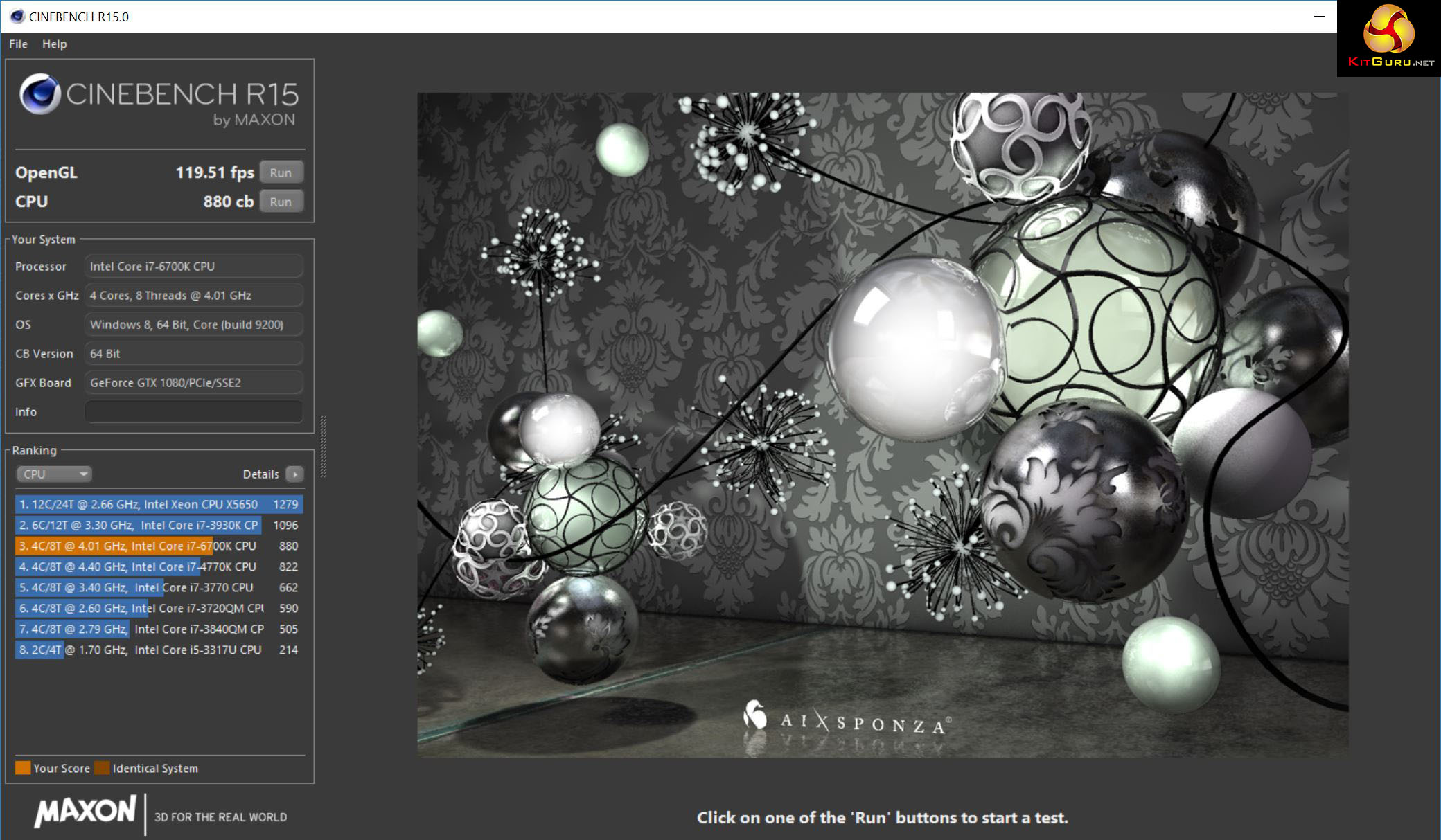The width and height of the screenshot is (1441, 840).
Task: Click the brown Identical System legend swatch
Action: tap(102, 768)
